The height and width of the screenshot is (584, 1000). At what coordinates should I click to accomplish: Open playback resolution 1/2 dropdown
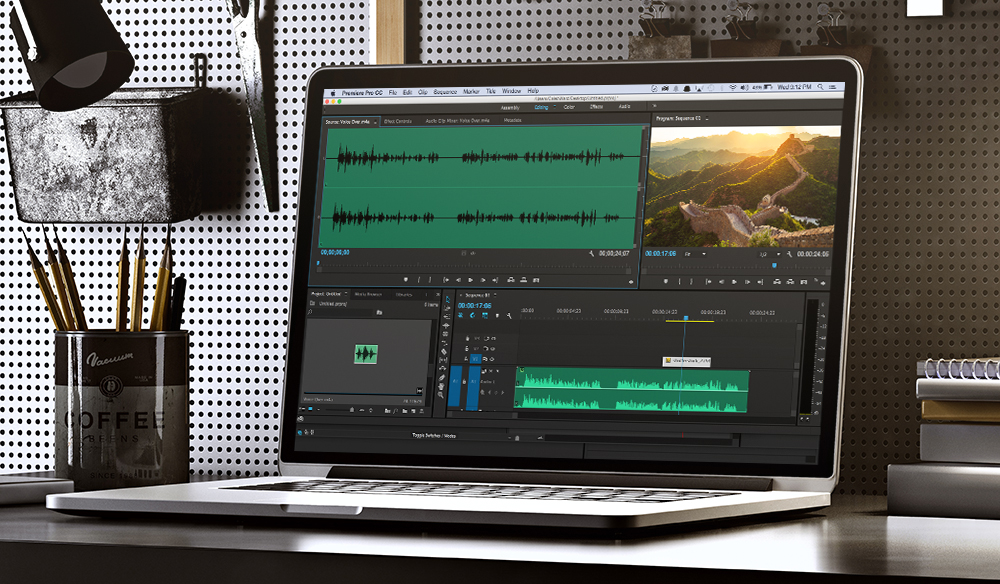[x=770, y=254]
